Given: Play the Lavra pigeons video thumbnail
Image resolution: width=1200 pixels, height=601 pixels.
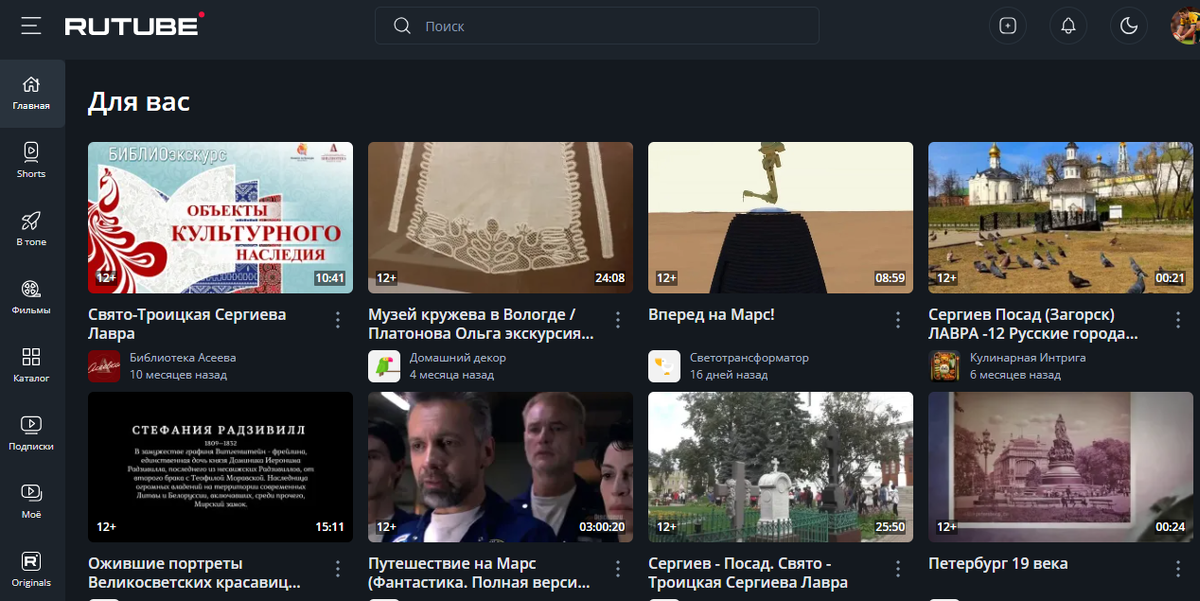Looking at the screenshot, I should click(1060, 217).
